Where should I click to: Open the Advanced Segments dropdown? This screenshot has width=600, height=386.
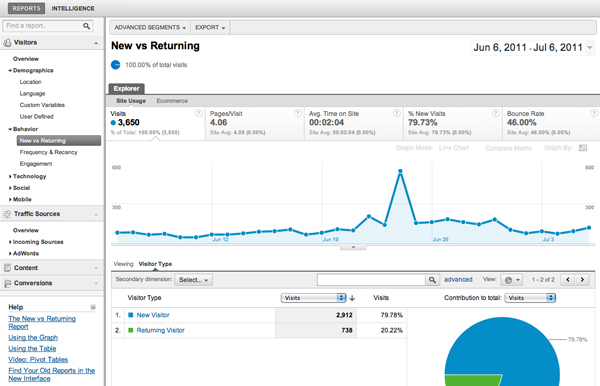(x=150, y=28)
